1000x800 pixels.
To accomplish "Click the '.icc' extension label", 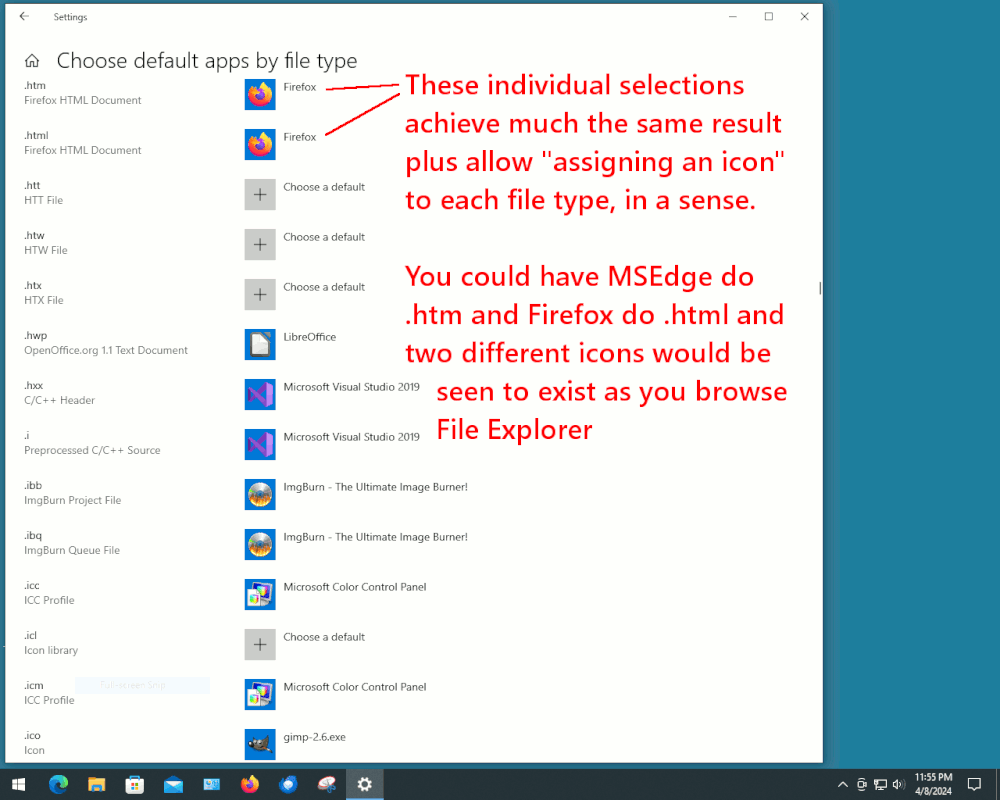I will [x=32, y=586].
